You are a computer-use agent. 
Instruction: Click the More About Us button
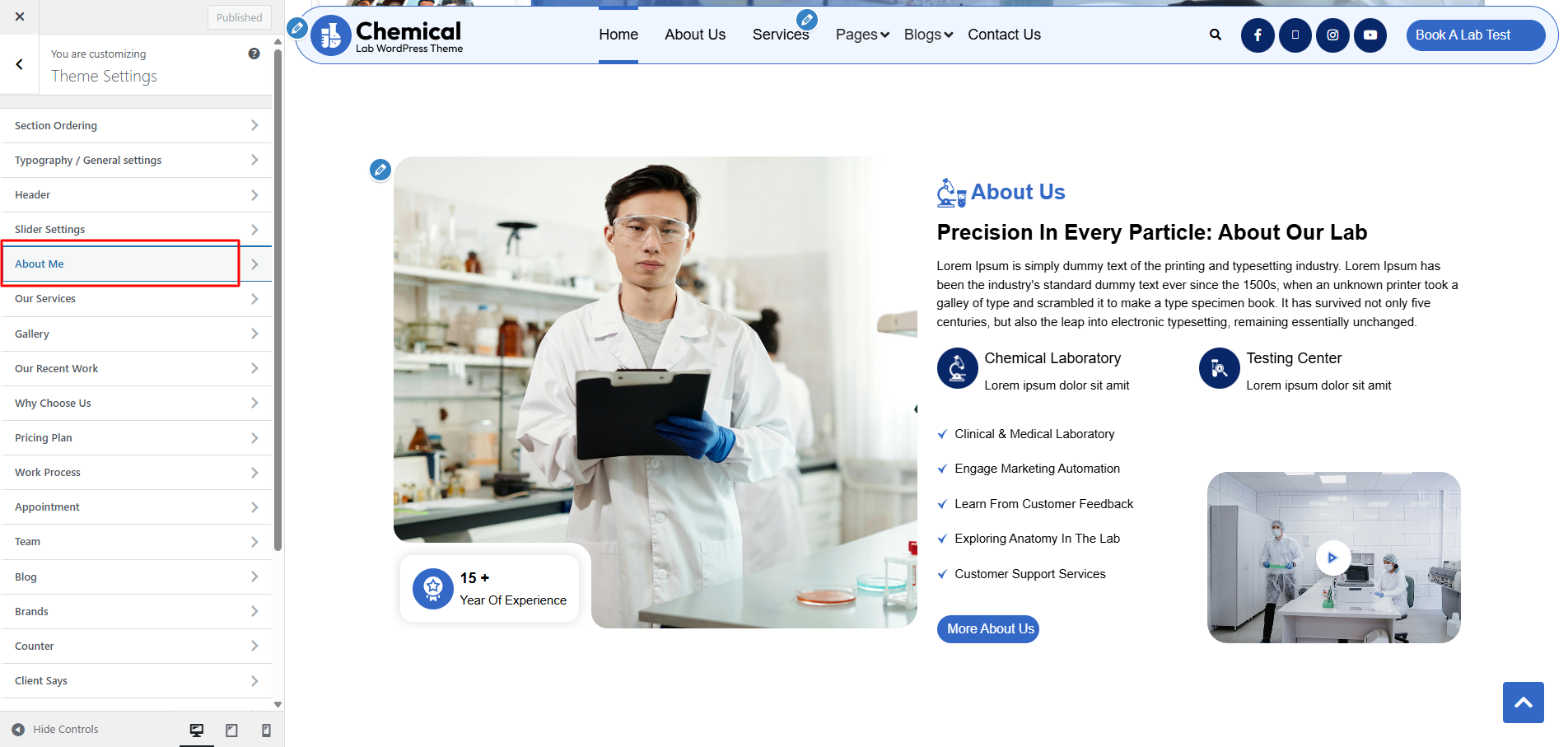[x=988, y=629]
